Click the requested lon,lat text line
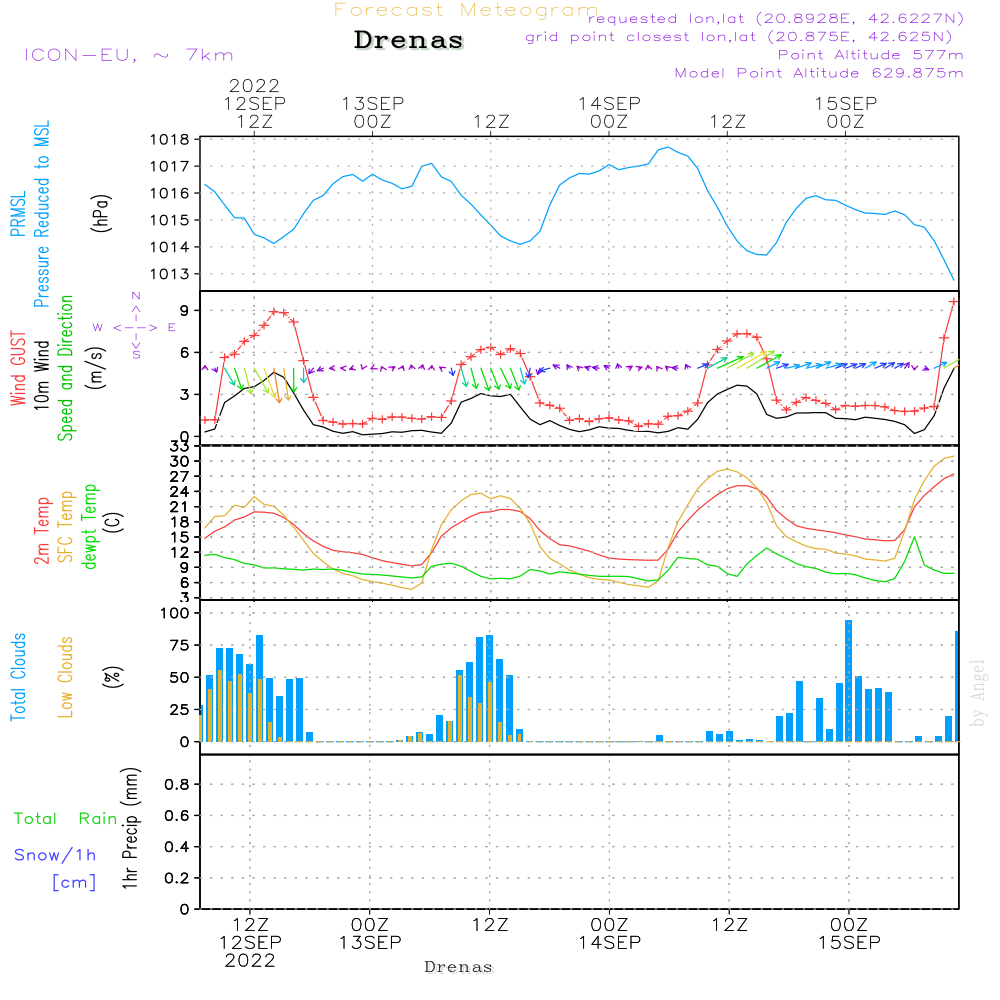The image size is (1000, 1000). coord(776,19)
